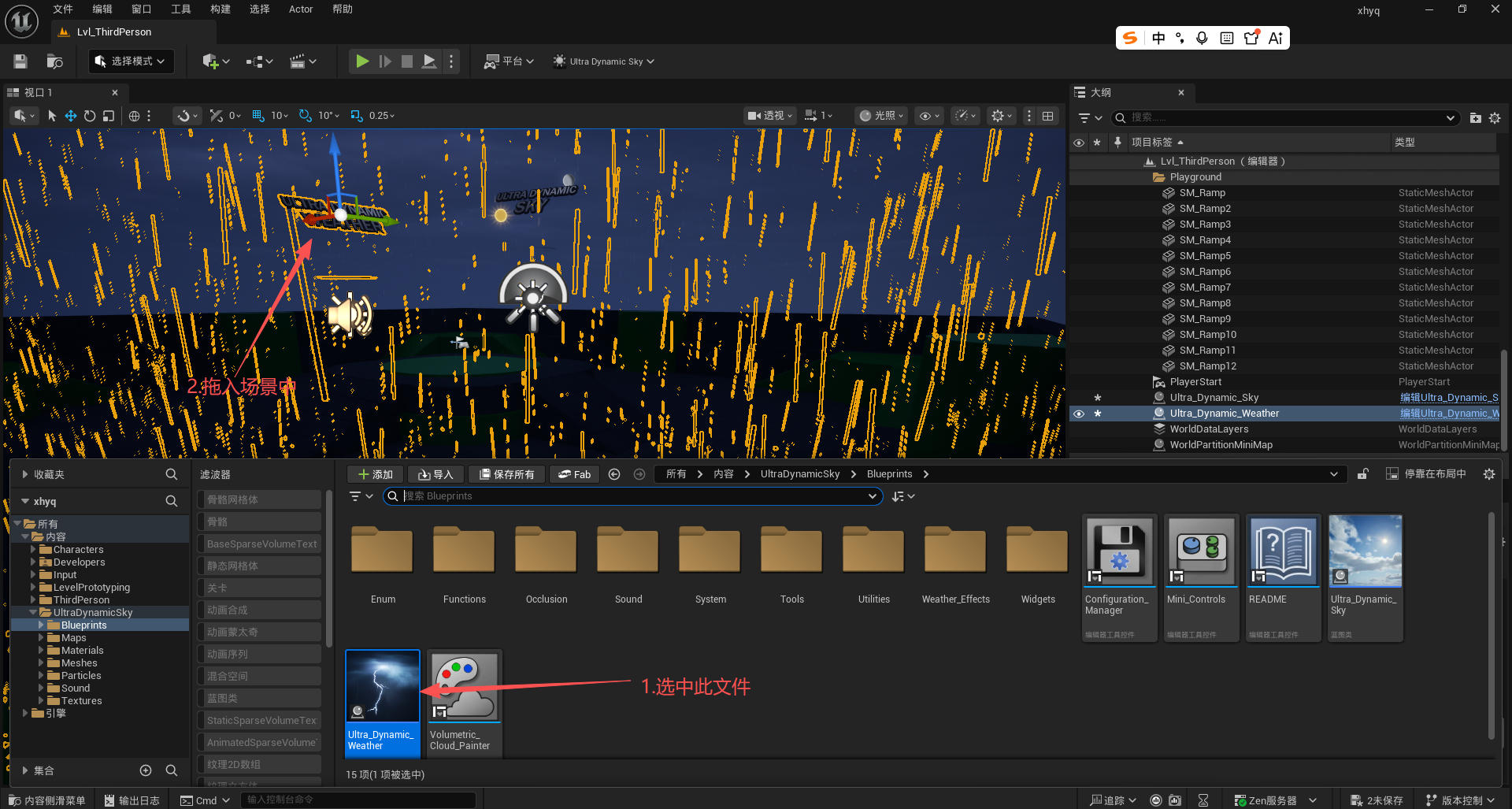
Task: Open the outliner filter options icon
Action: 1090,118
